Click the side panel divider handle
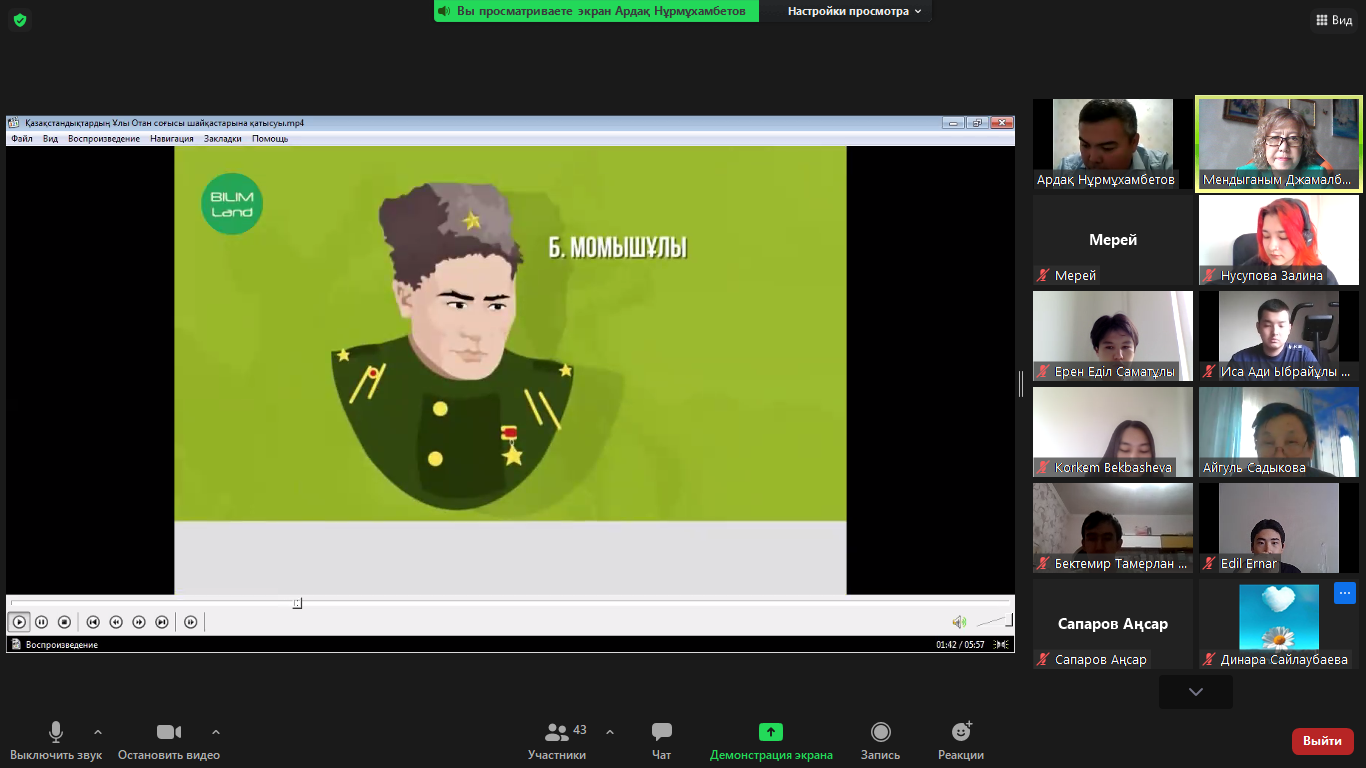Image resolution: width=1366 pixels, height=768 pixels. (1021, 384)
